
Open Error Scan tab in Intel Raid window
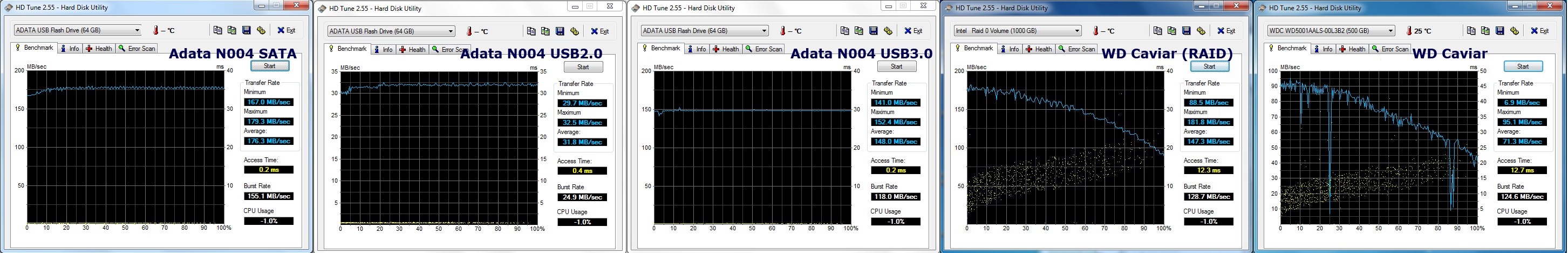pos(1077,49)
